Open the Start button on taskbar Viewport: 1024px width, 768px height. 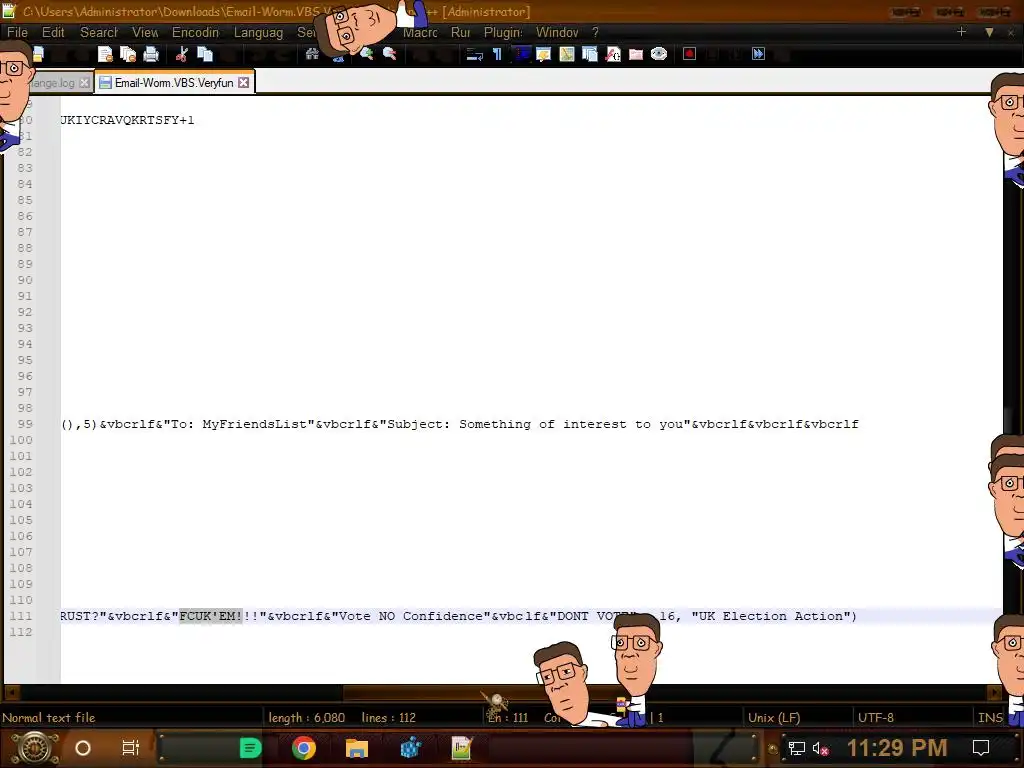(x=35, y=748)
